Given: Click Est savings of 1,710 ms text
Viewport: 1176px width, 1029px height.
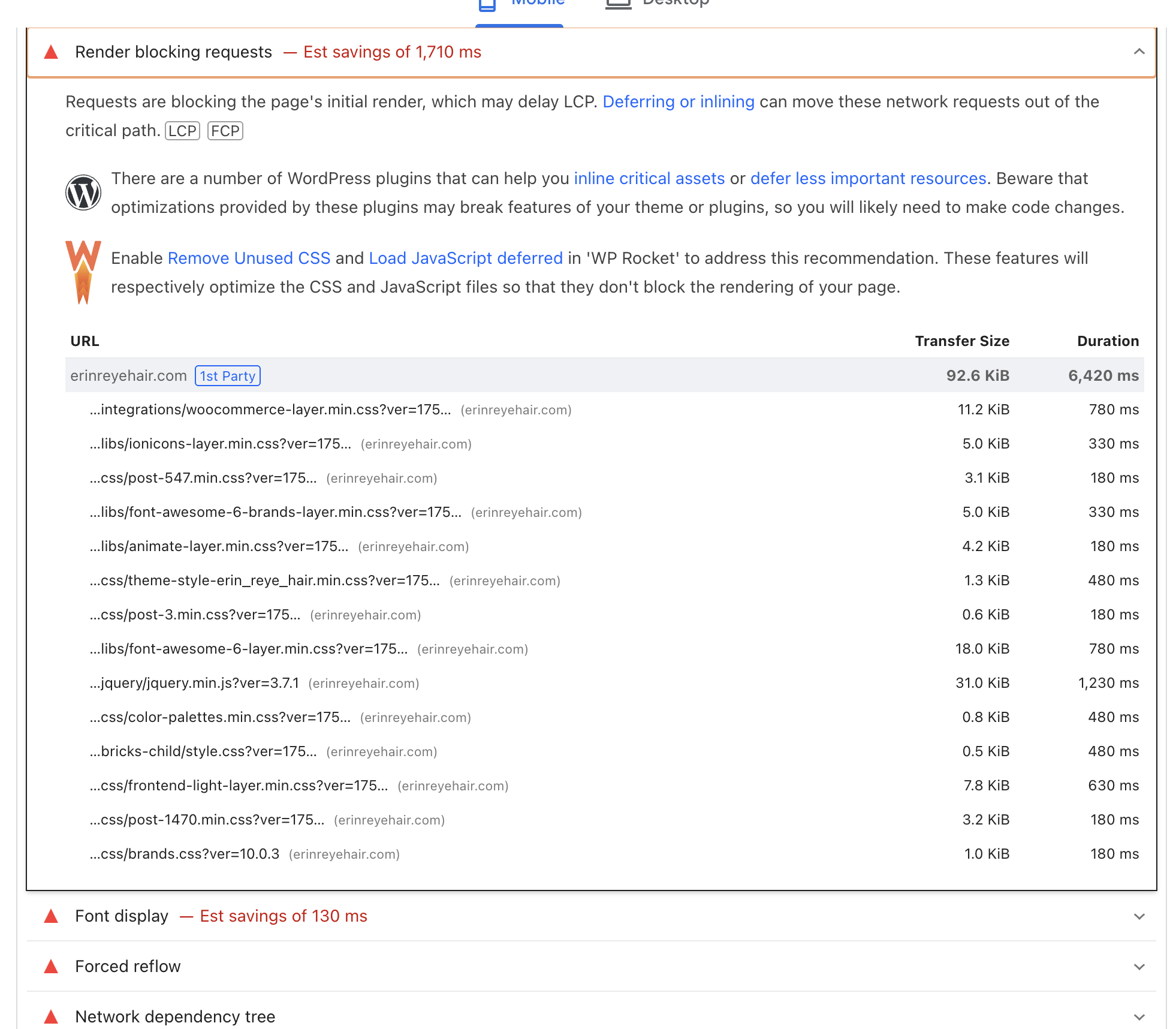Looking at the screenshot, I should pos(393,52).
